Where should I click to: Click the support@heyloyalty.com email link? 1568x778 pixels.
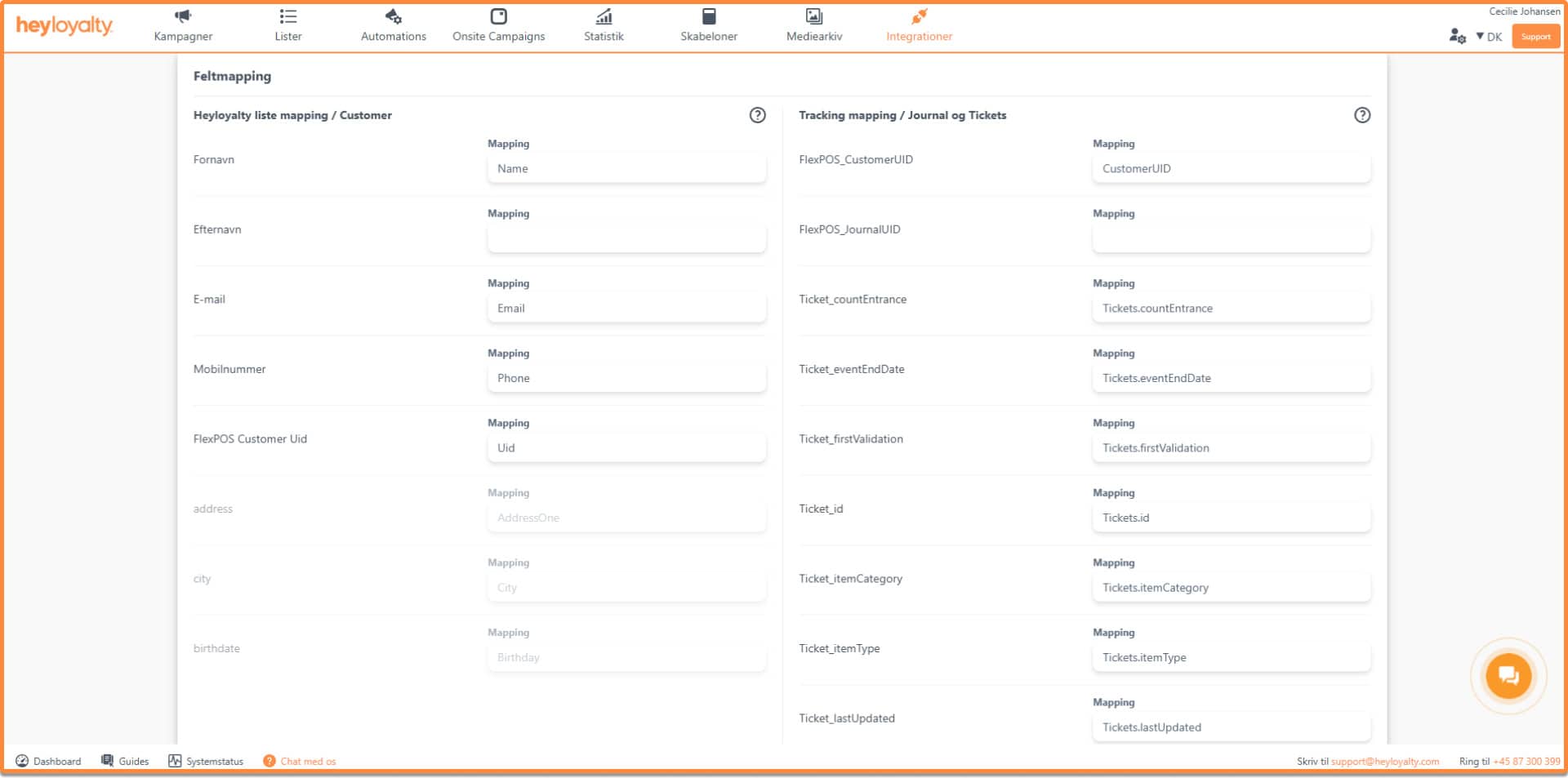(x=1384, y=761)
